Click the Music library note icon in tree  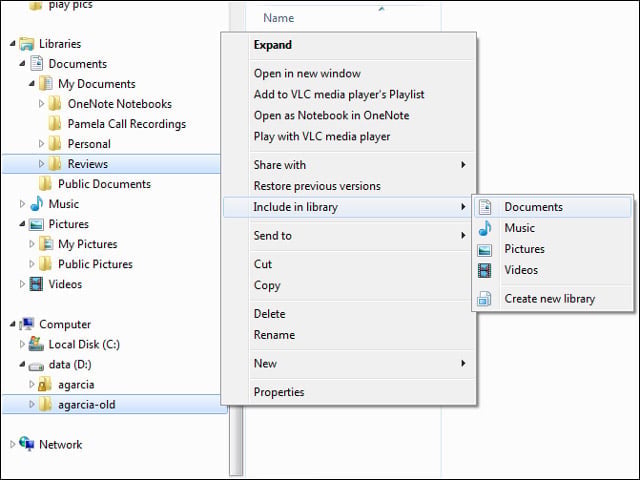(37, 204)
